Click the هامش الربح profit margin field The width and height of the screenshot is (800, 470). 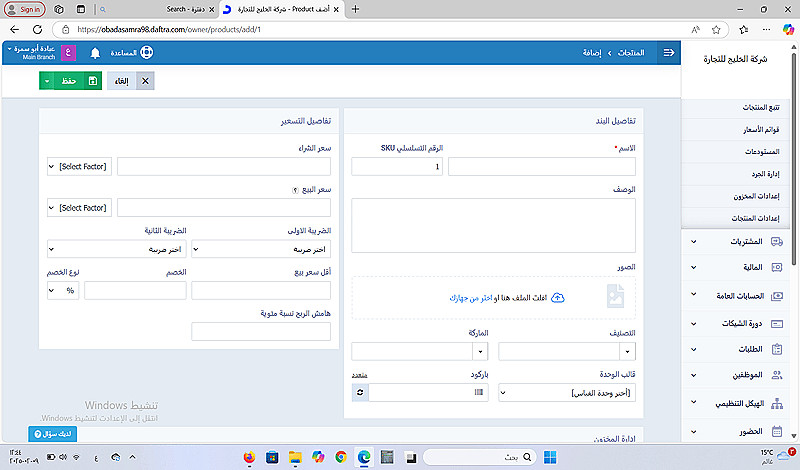tap(261, 332)
